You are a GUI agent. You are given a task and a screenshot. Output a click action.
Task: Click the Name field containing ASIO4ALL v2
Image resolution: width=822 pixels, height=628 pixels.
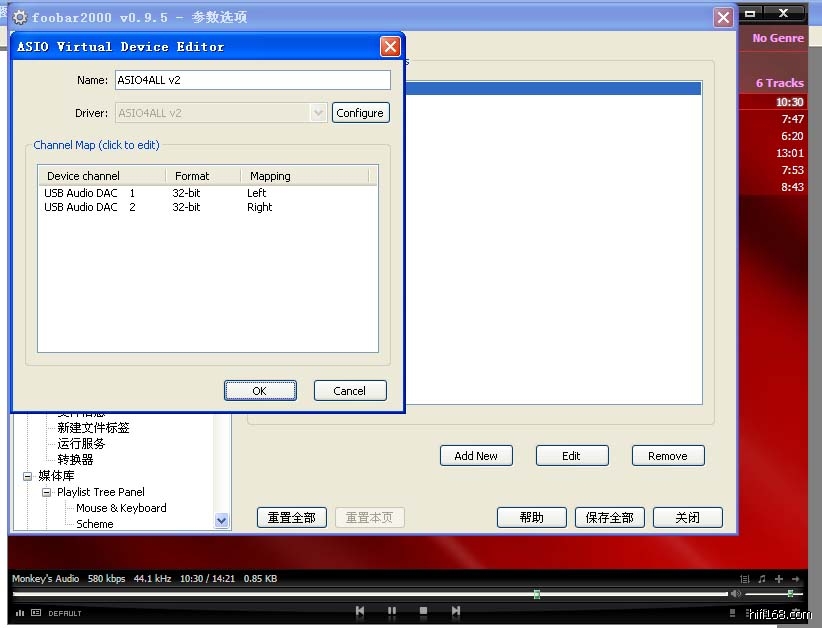pos(252,80)
